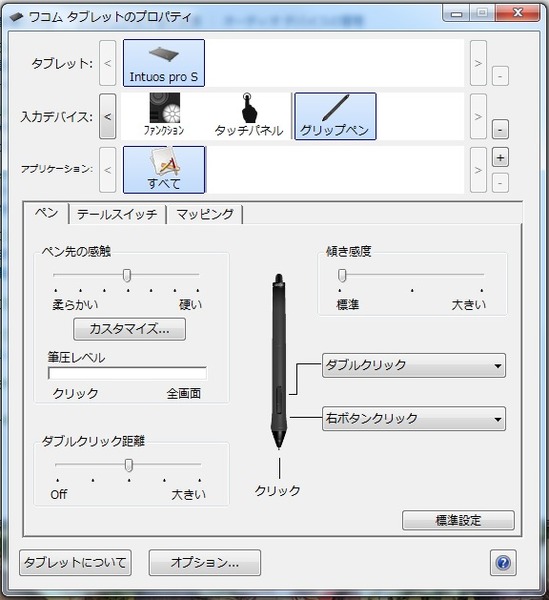Select the ファンクション input device icon

coord(164,115)
